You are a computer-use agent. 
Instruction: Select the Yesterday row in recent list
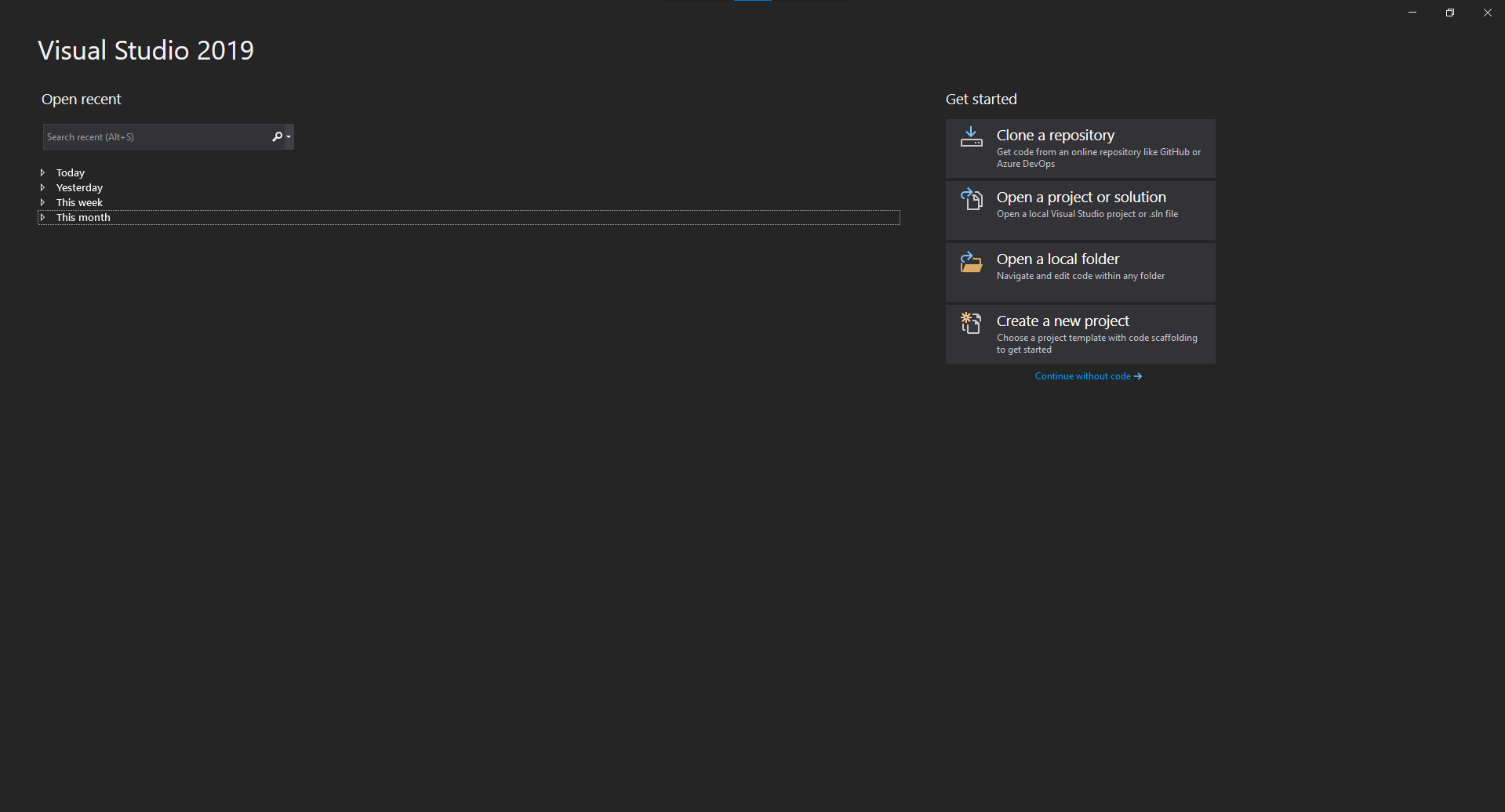(x=469, y=187)
